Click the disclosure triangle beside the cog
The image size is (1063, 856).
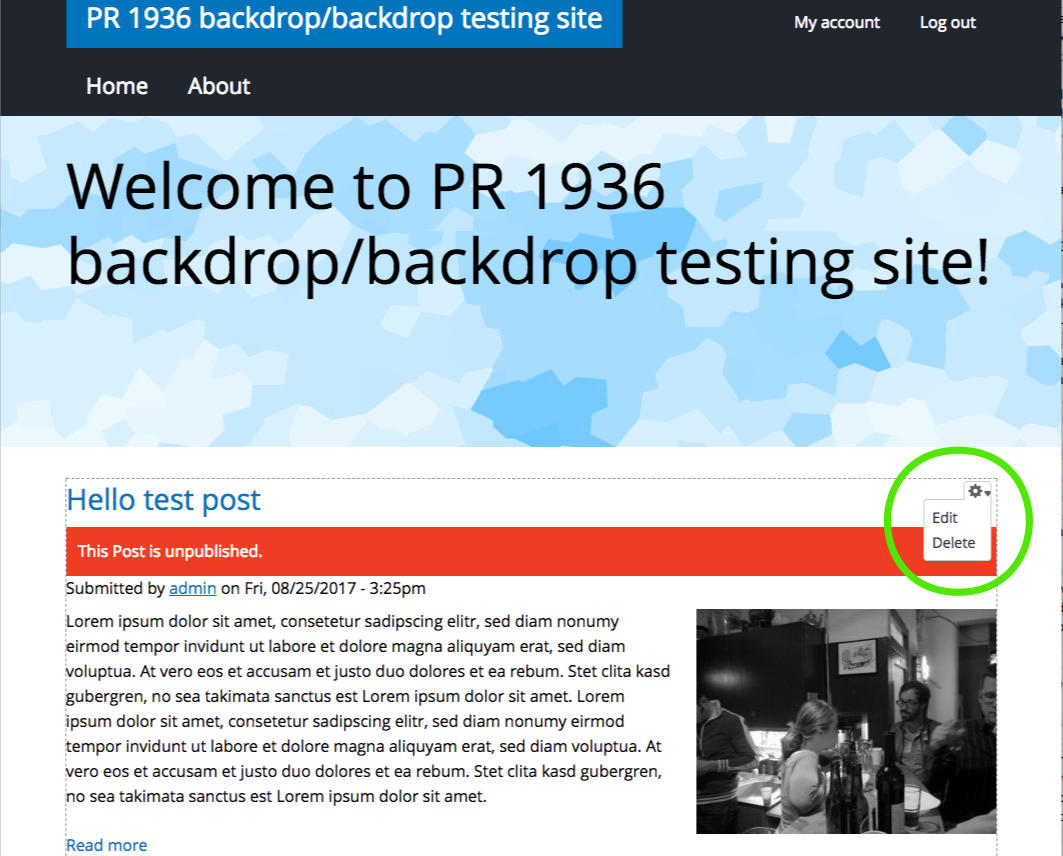click(986, 493)
